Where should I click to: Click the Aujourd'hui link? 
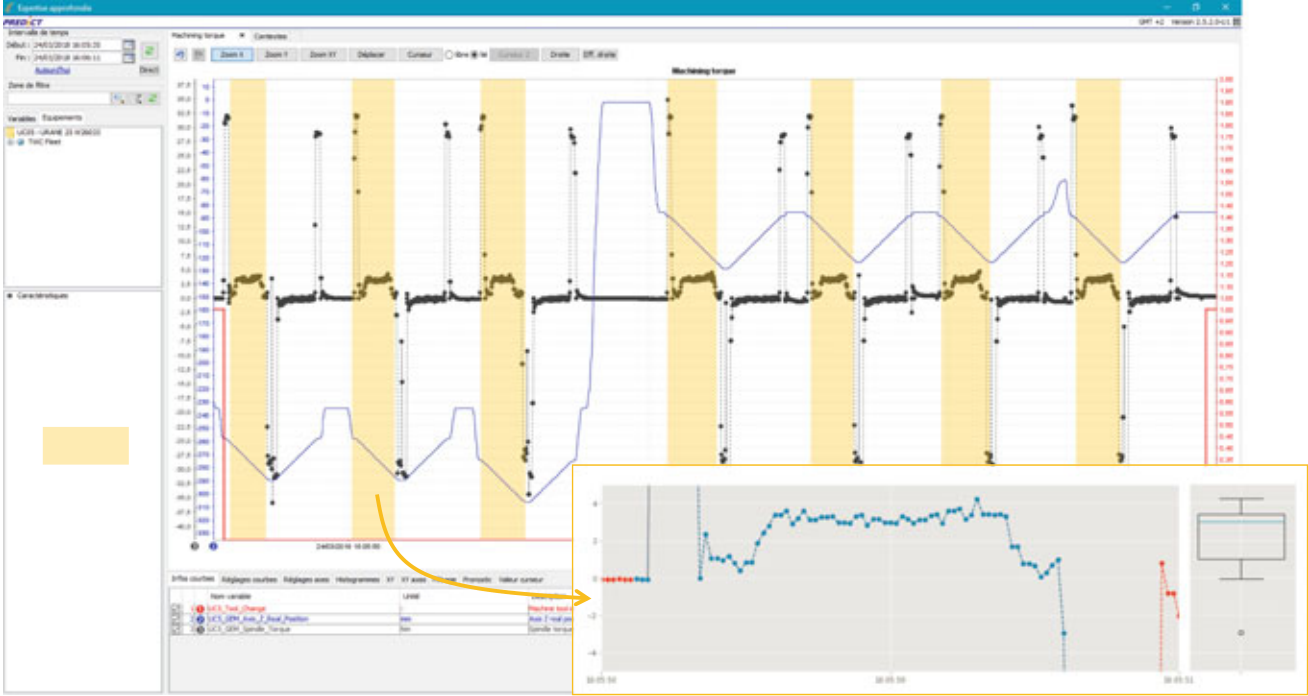coord(51,70)
